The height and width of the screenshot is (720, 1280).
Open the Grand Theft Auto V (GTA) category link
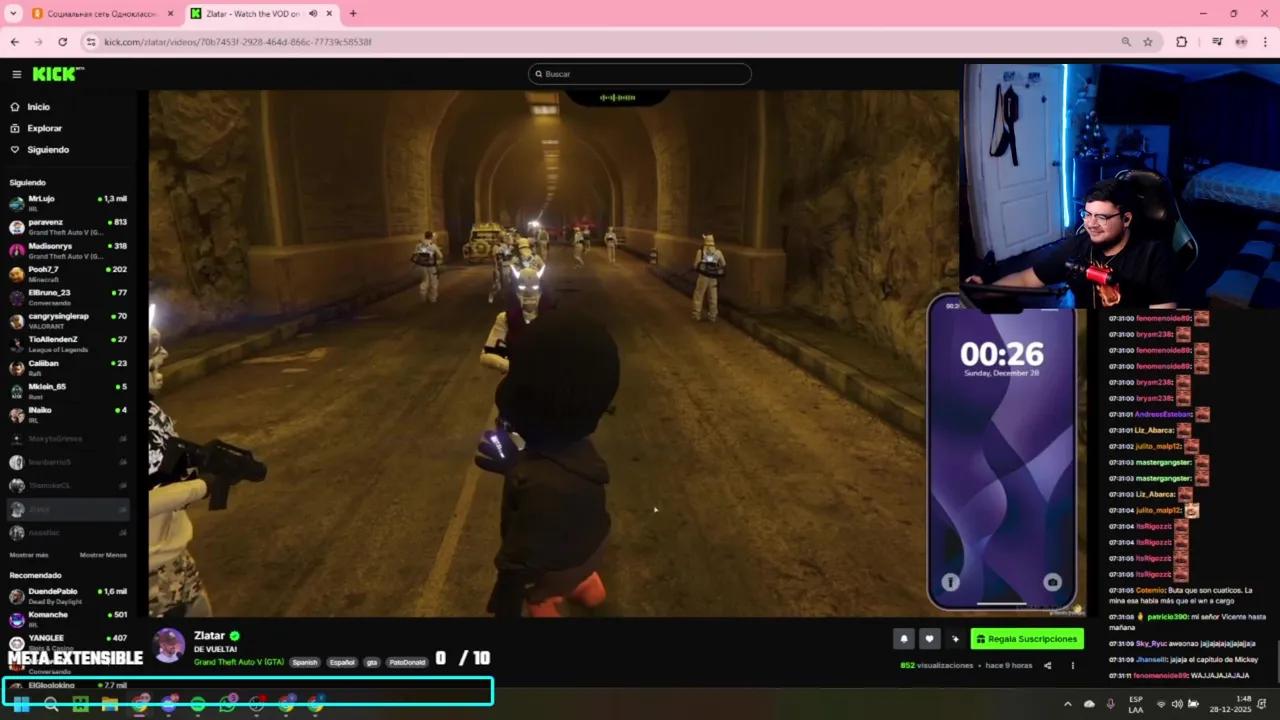pyautogui.click(x=240, y=661)
